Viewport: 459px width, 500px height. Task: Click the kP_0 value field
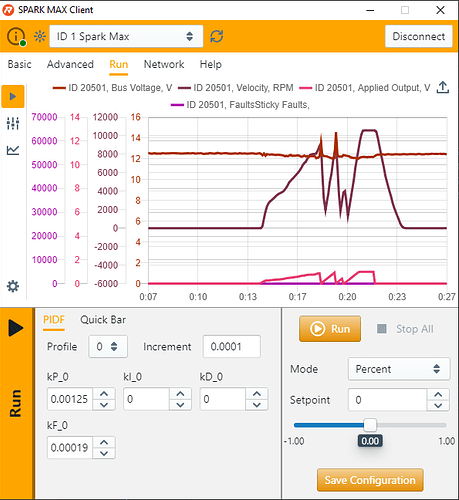pyautogui.click(x=70, y=399)
